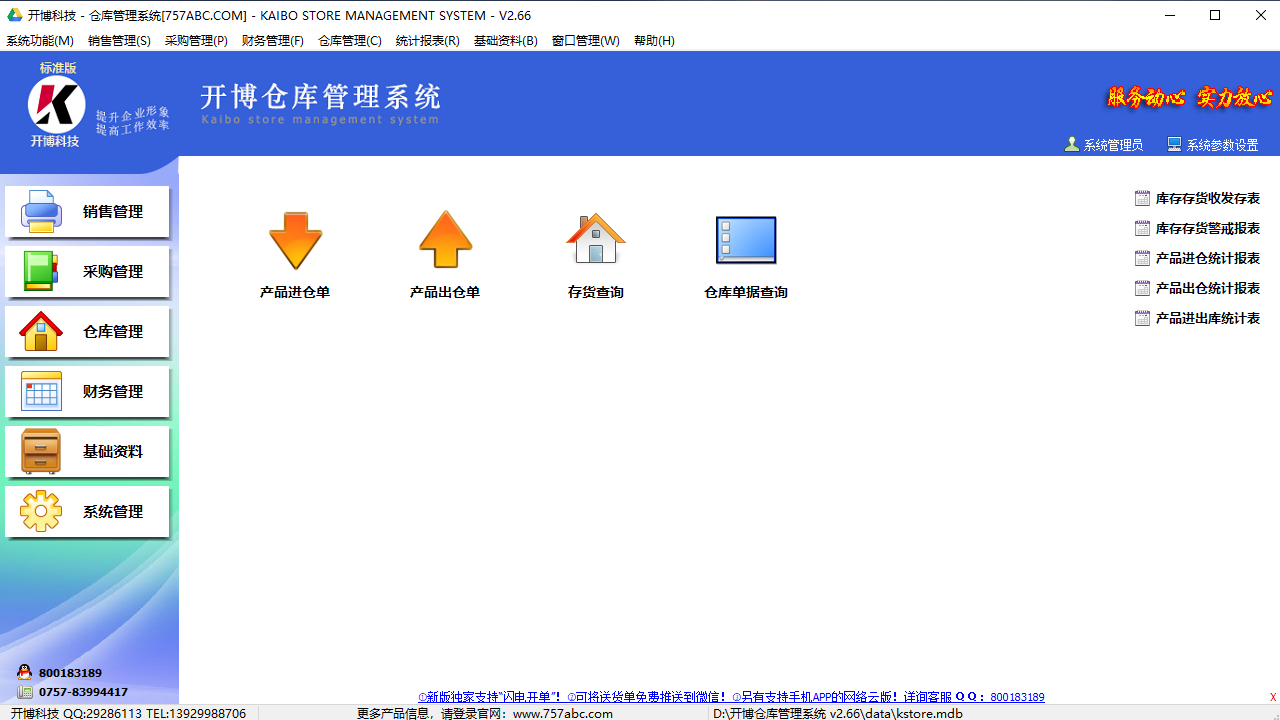
Task: Click the drawer icon beside 基础资料
Action: point(40,451)
